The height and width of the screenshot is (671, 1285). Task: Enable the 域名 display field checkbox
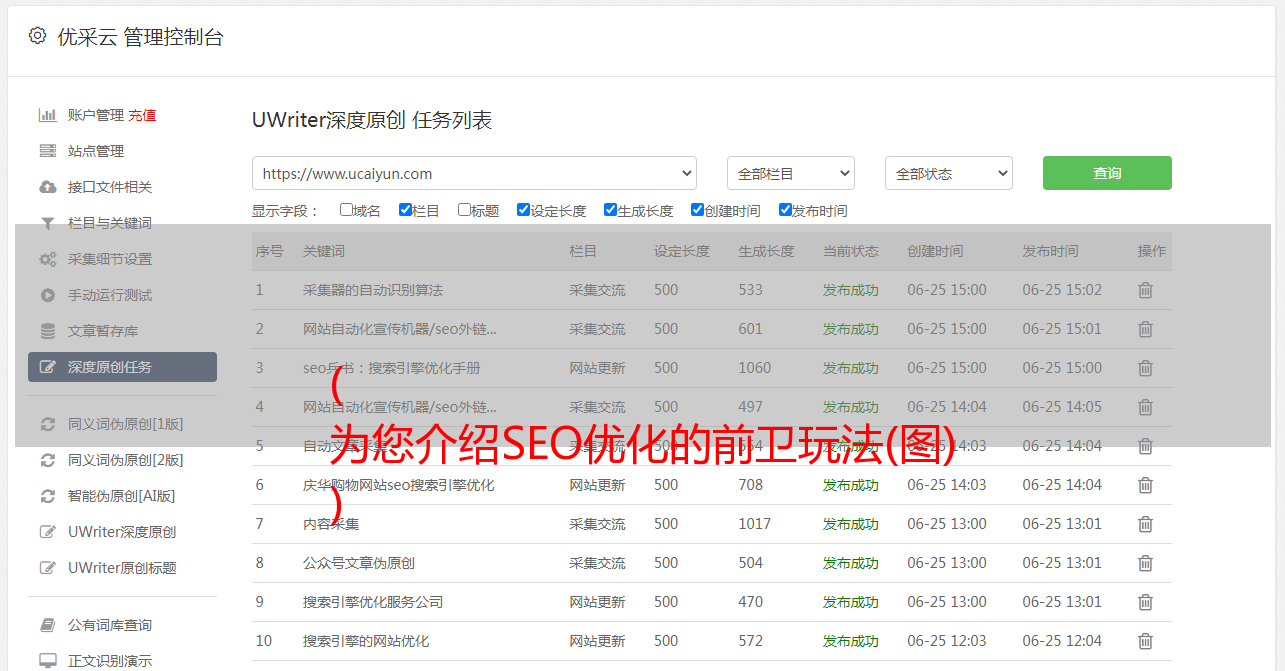(346, 210)
